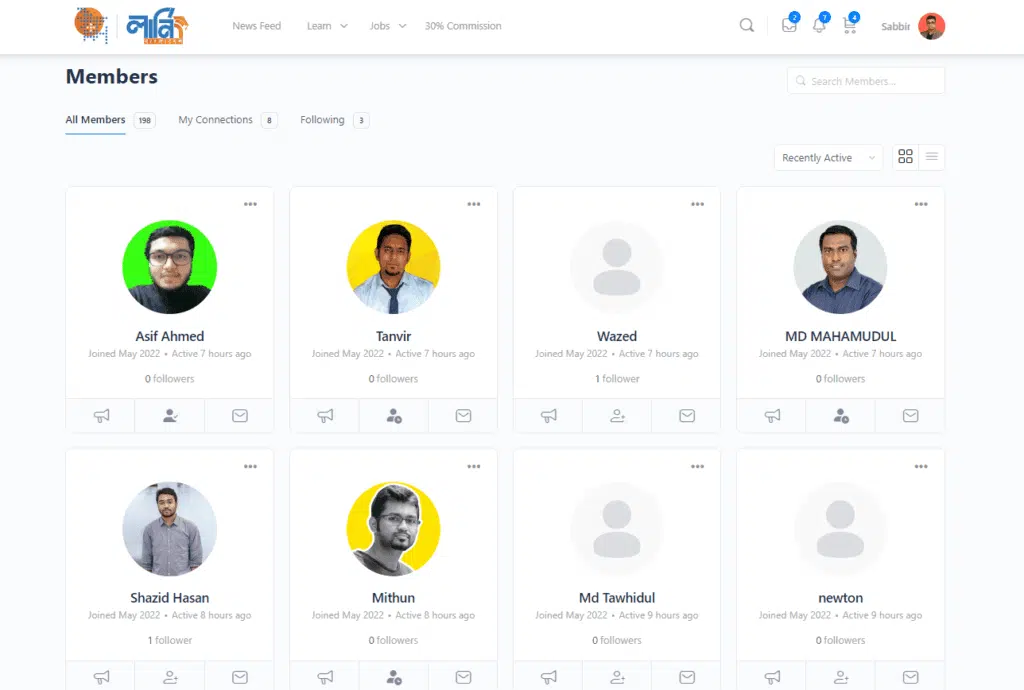Send a message to Tanvir via envelope icon

click(x=463, y=416)
